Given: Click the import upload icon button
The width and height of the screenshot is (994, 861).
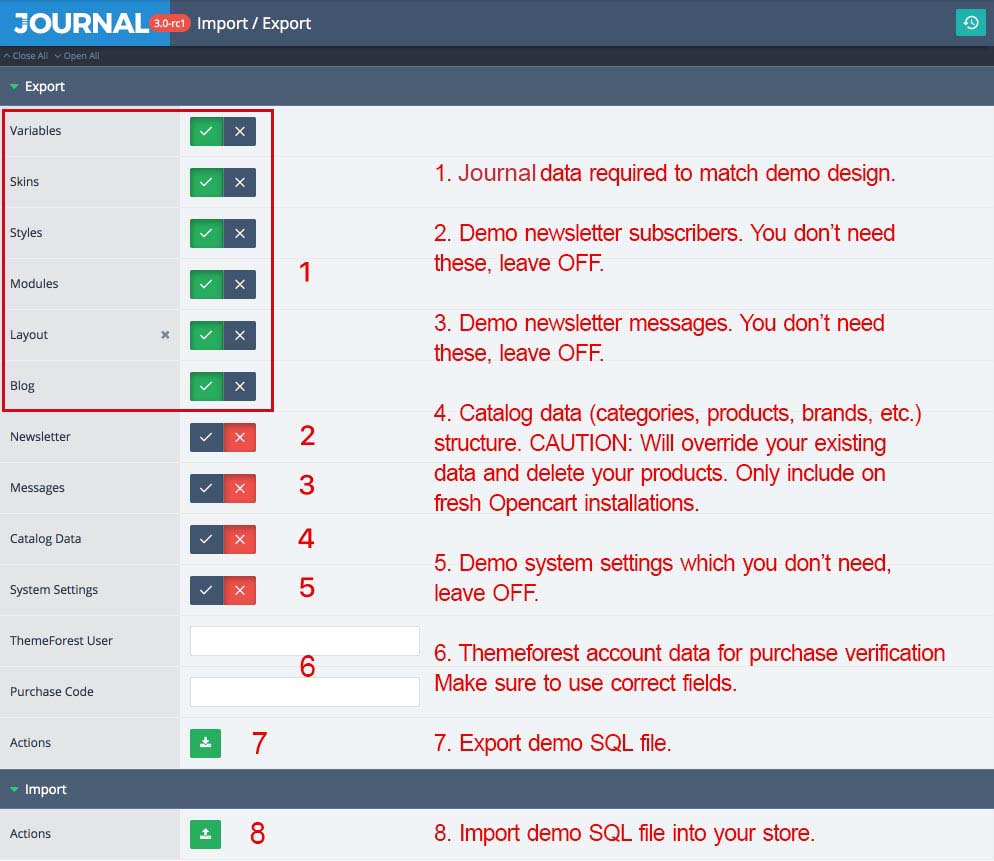Looking at the screenshot, I should [x=205, y=834].
